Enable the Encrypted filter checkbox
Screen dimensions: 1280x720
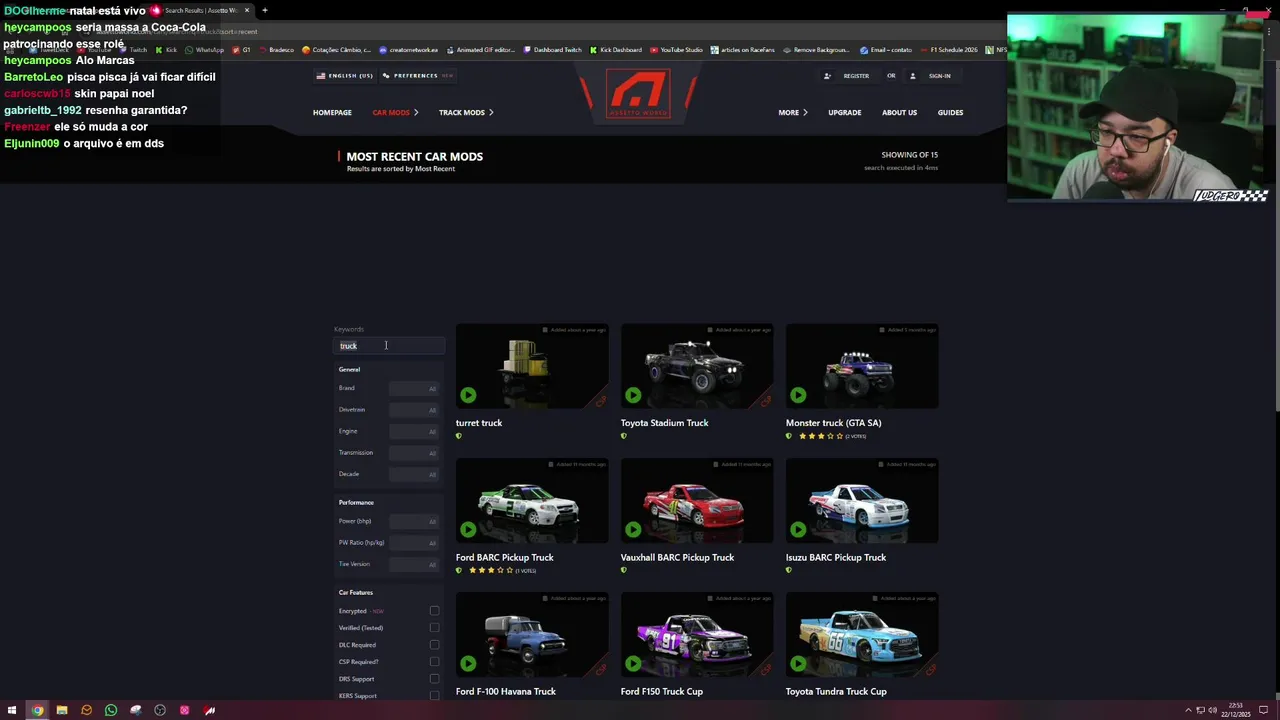tap(434, 611)
